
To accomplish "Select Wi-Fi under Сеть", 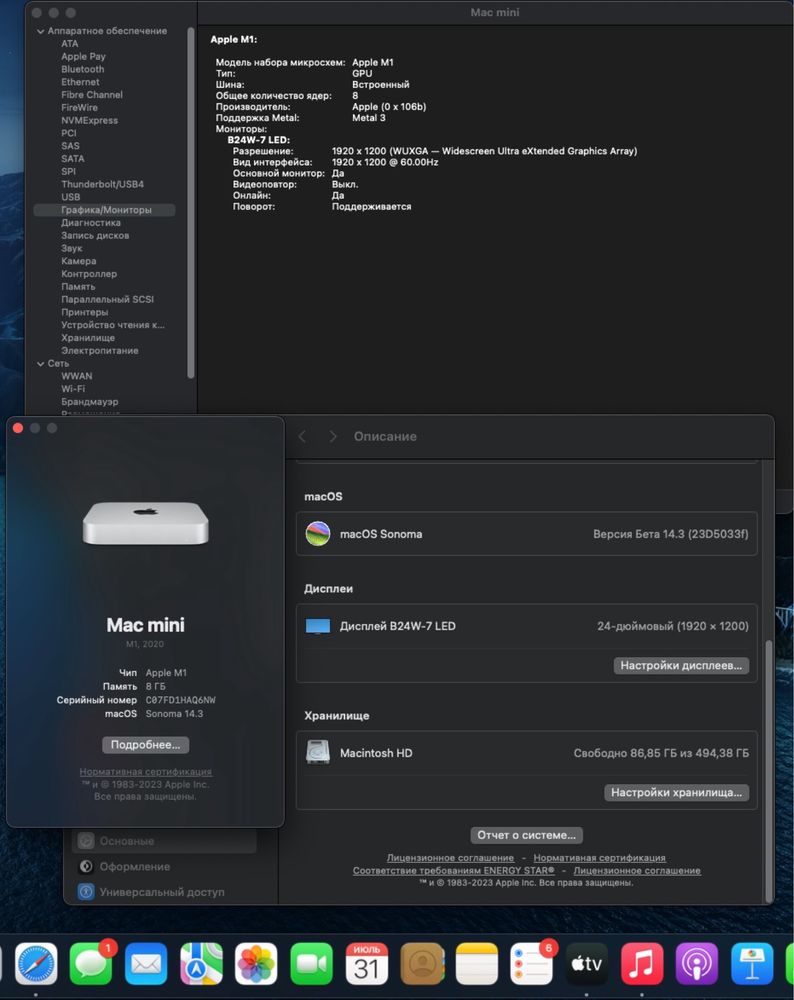I will 73,388.
